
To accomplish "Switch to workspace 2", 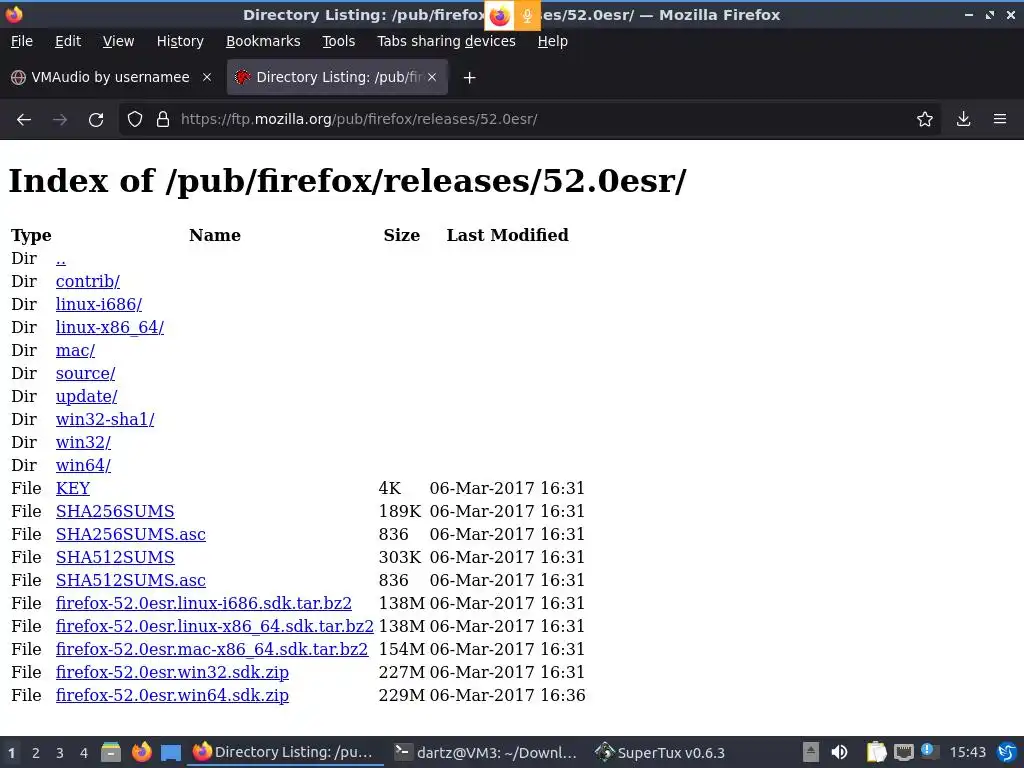I will (36, 753).
